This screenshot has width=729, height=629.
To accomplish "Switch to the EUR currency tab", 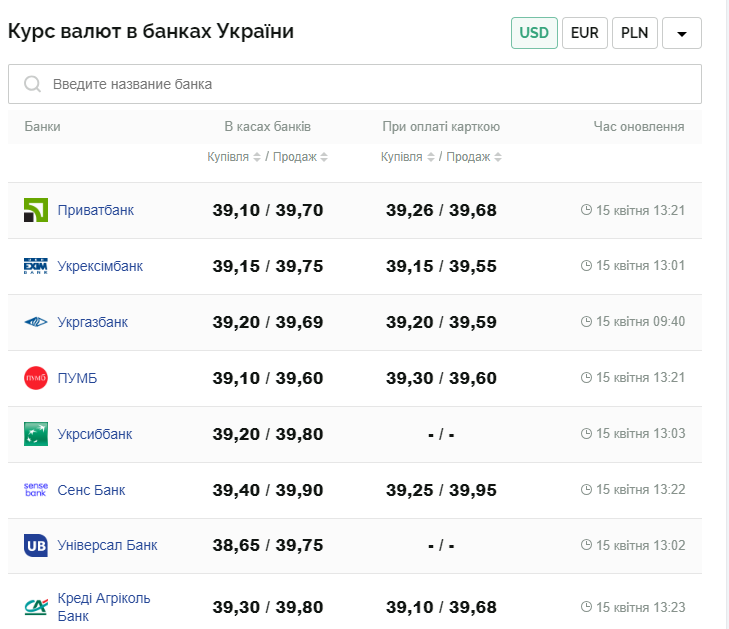I will [584, 33].
